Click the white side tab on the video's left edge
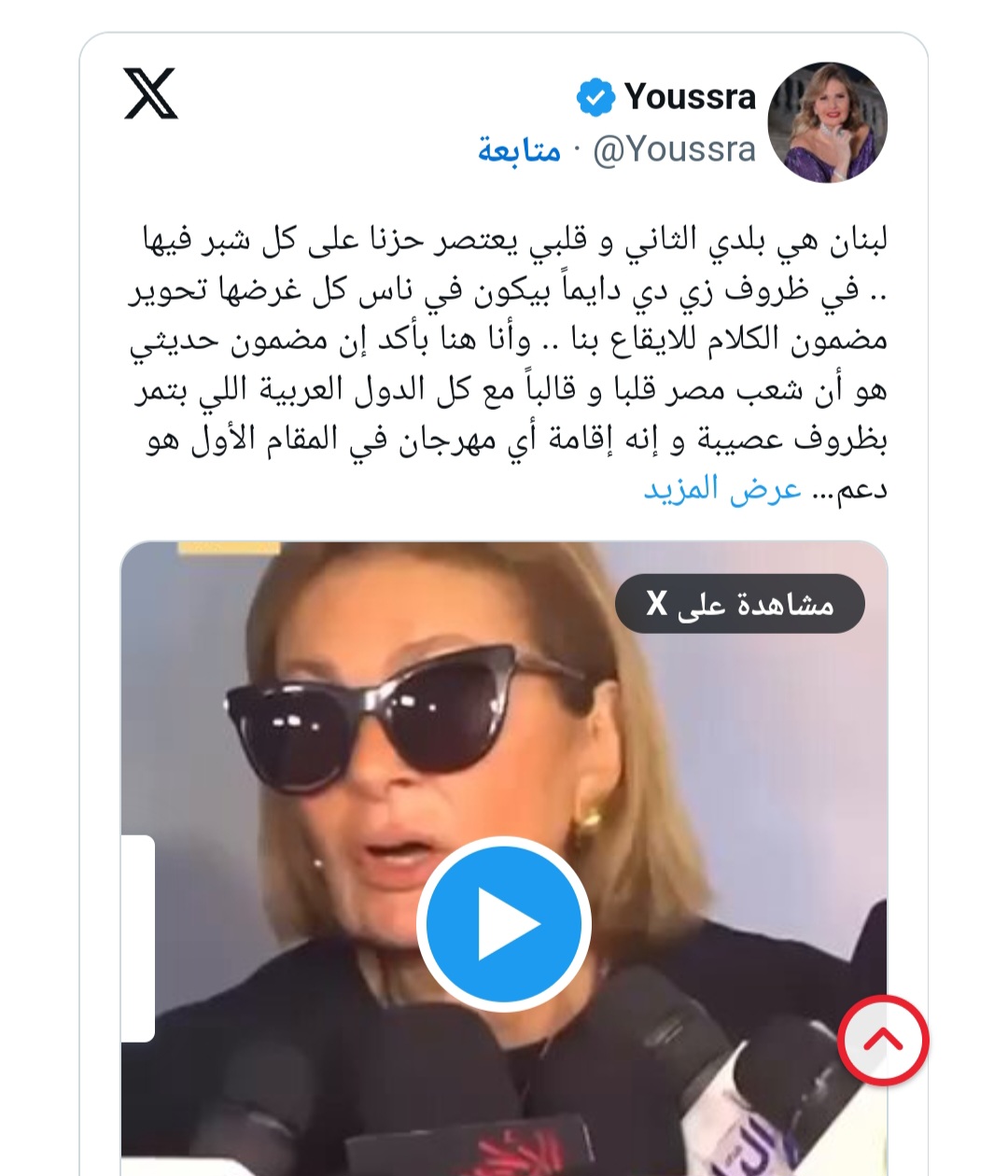The image size is (1008, 1176). coord(138,938)
